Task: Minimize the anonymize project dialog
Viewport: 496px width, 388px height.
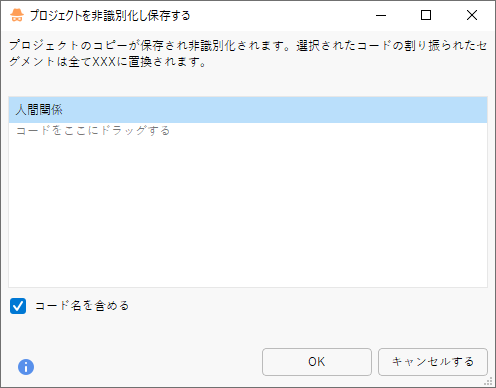Action: (381, 15)
